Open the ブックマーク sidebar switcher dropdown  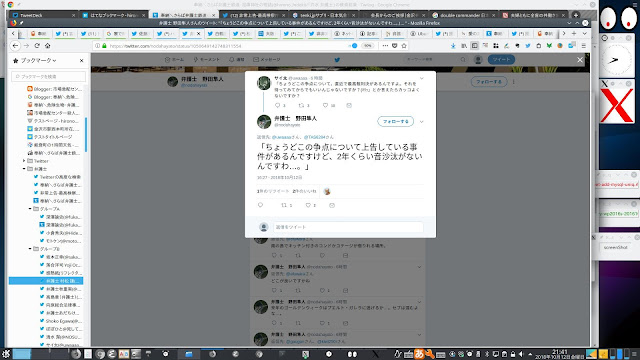[38, 60]
